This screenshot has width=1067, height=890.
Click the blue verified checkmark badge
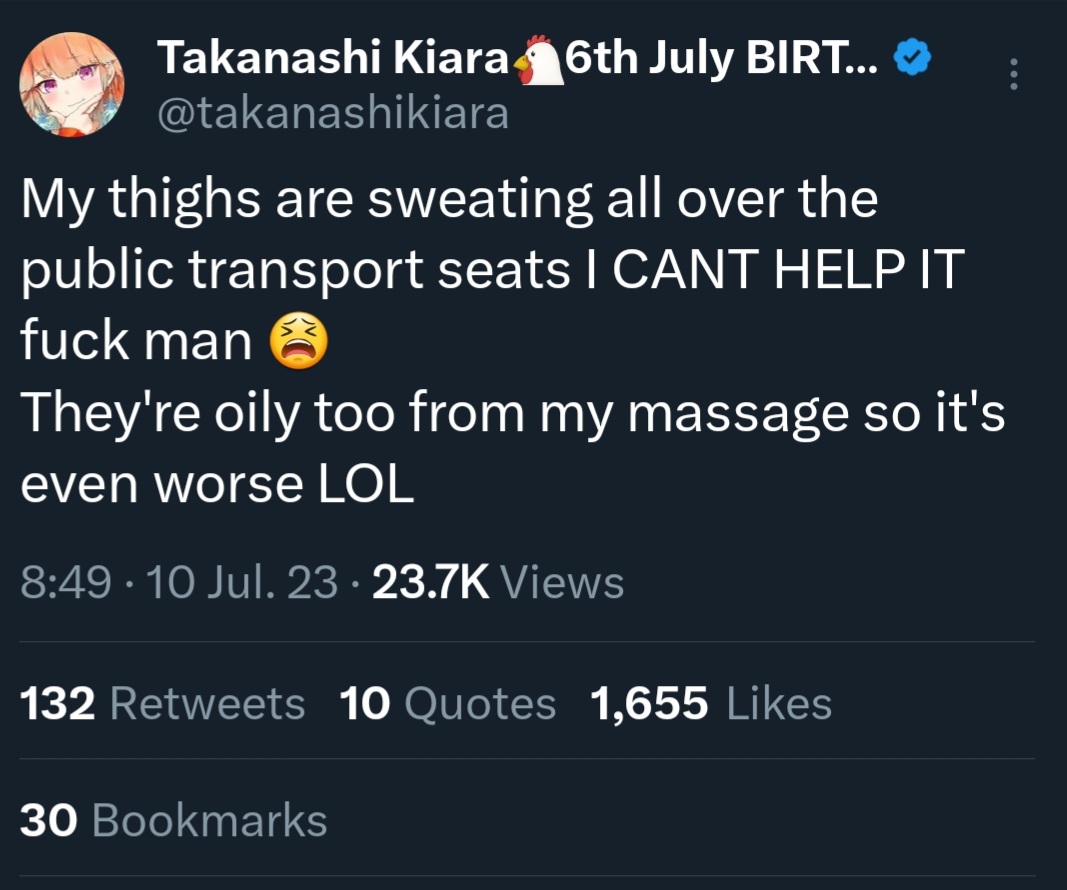click(x=911, y=57)
